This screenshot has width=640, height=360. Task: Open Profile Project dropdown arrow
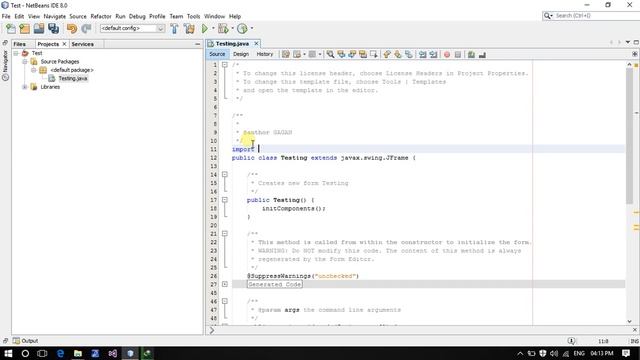click(251, 28)
